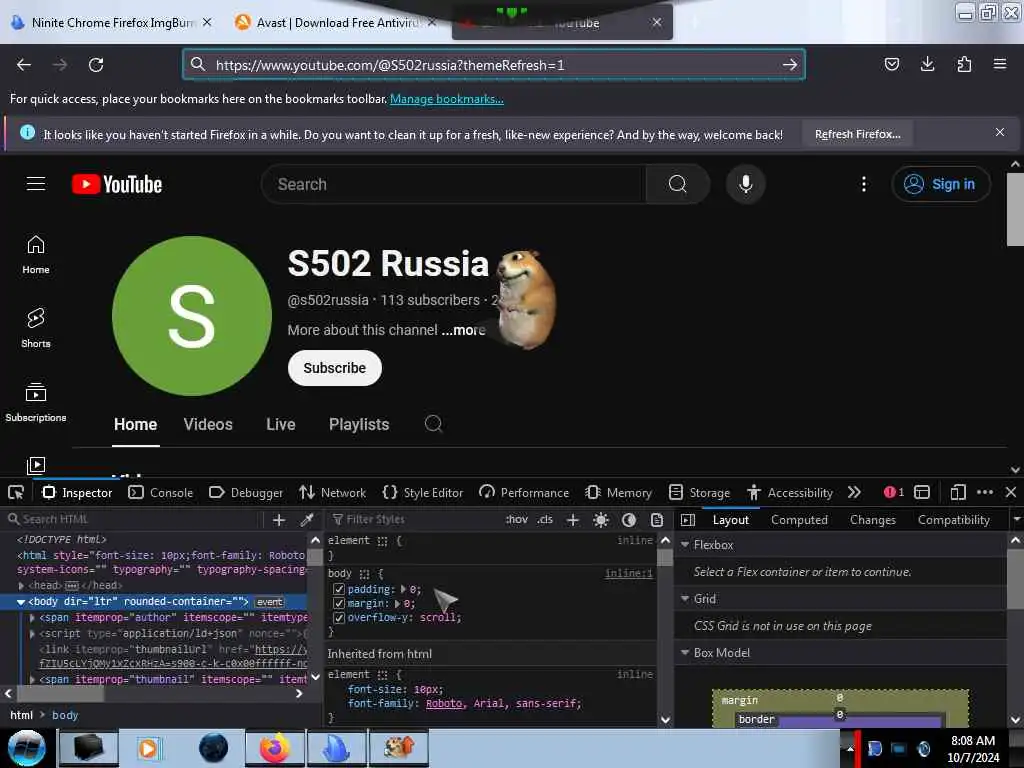This screenshot has width=1024, height=768.
Task: Click the Sign in button
Action: (x=940, y=184)
